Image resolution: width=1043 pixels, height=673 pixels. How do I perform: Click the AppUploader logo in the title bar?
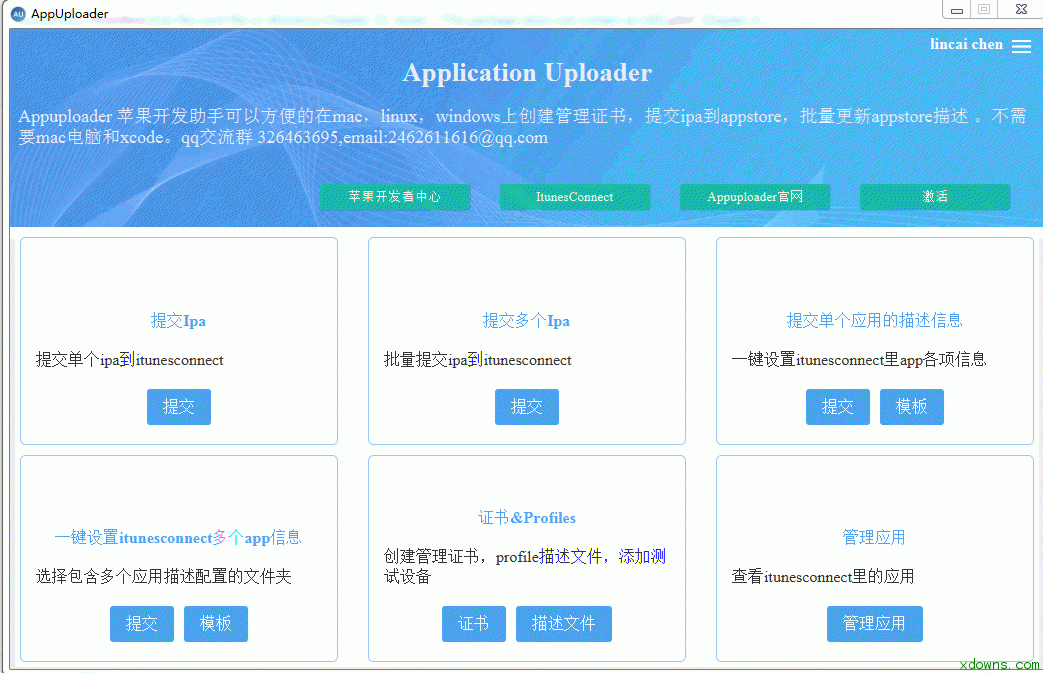[18, 13]
